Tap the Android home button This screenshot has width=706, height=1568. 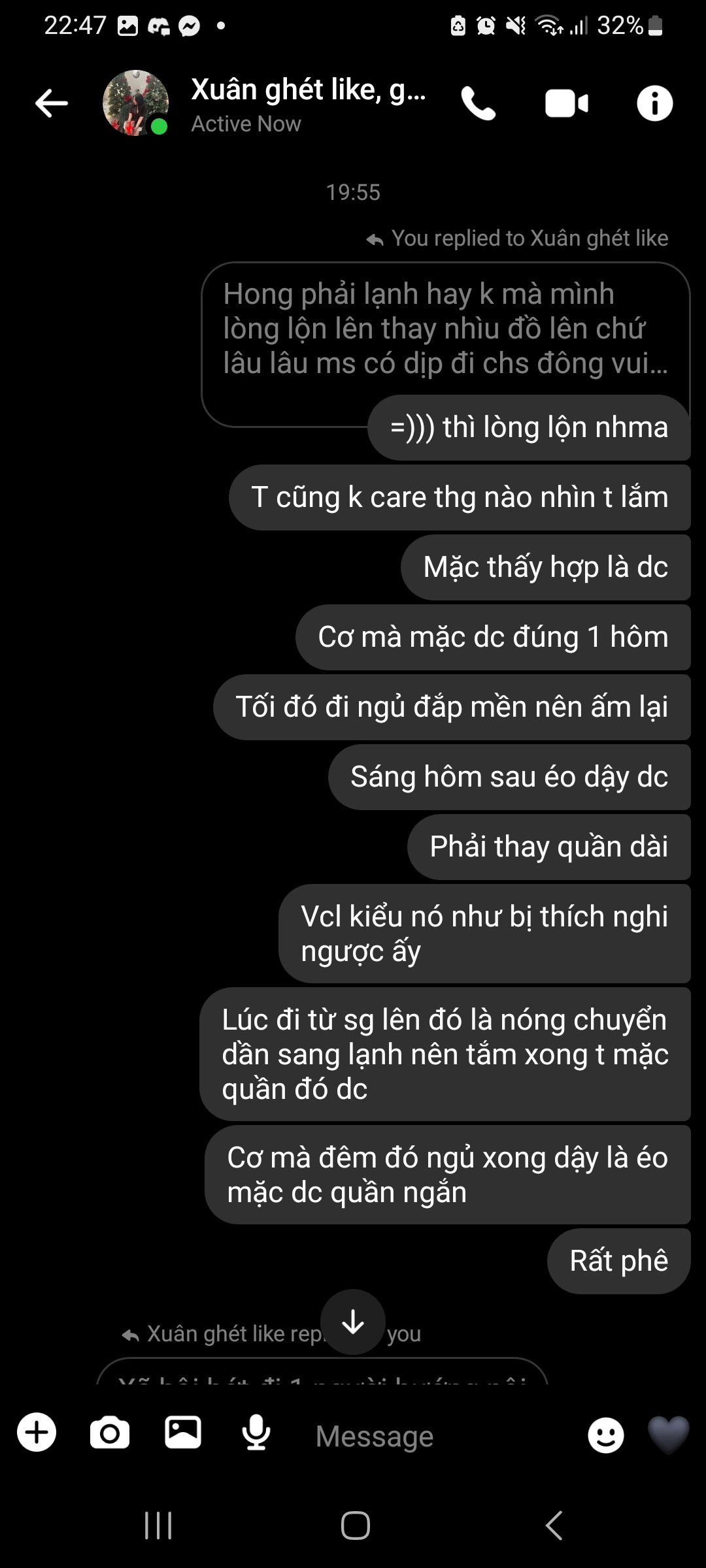click(356, 1526)
